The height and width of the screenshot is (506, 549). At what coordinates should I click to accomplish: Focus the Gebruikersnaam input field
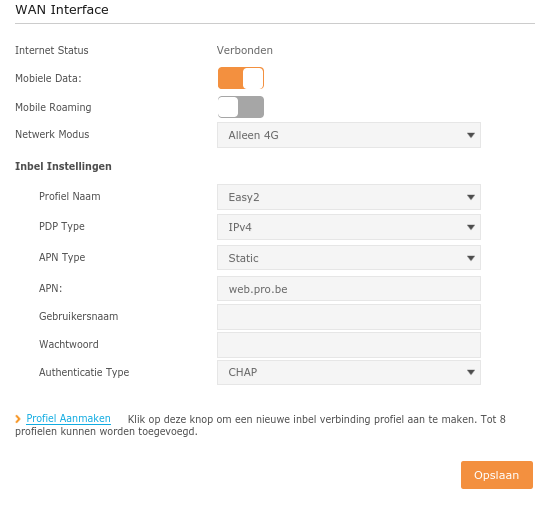(349, 317)
